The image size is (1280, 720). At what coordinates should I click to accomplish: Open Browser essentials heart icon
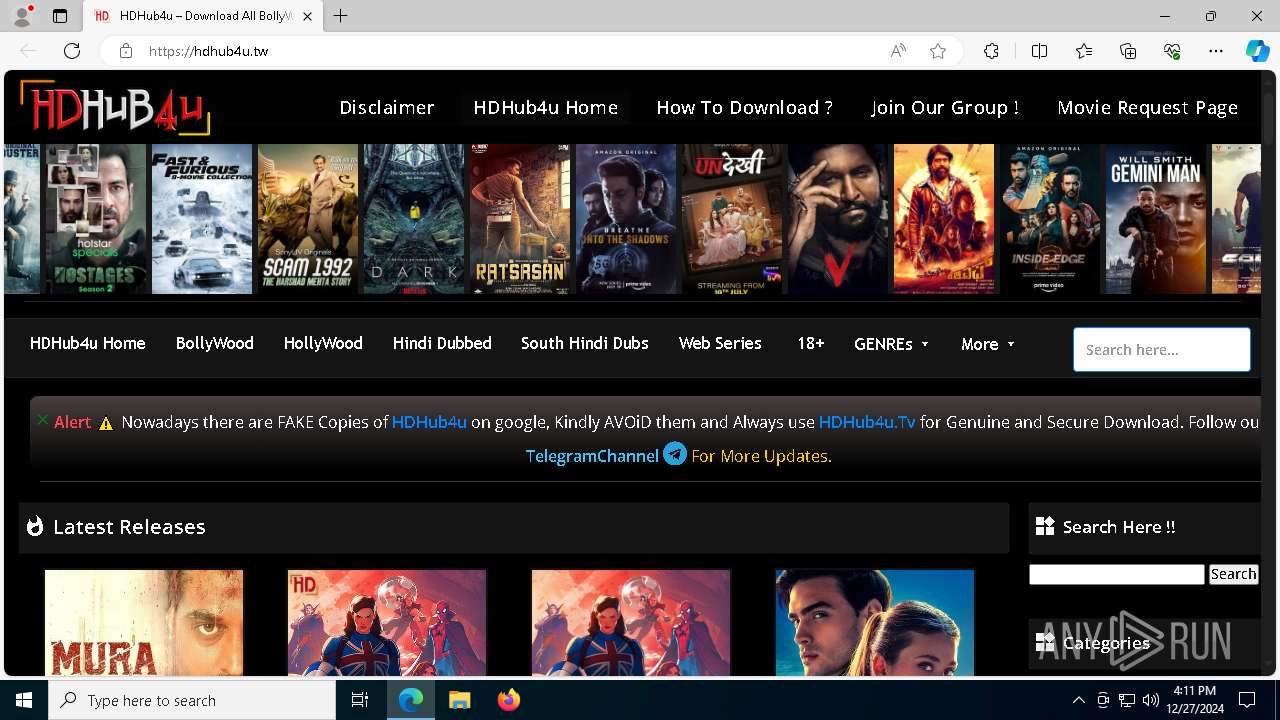click(1172, 51)
